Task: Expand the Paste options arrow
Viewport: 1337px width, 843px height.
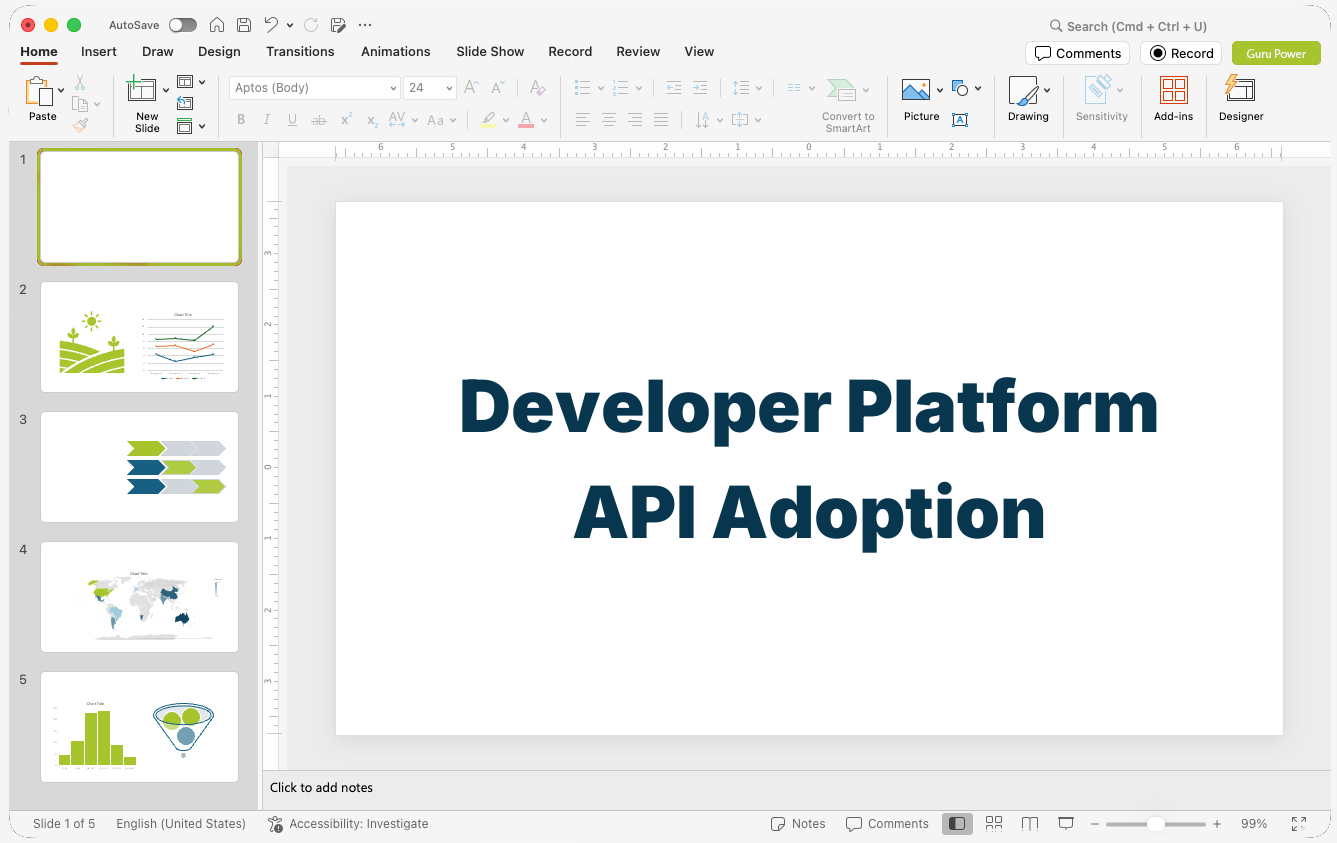Action: pos(62,91)
